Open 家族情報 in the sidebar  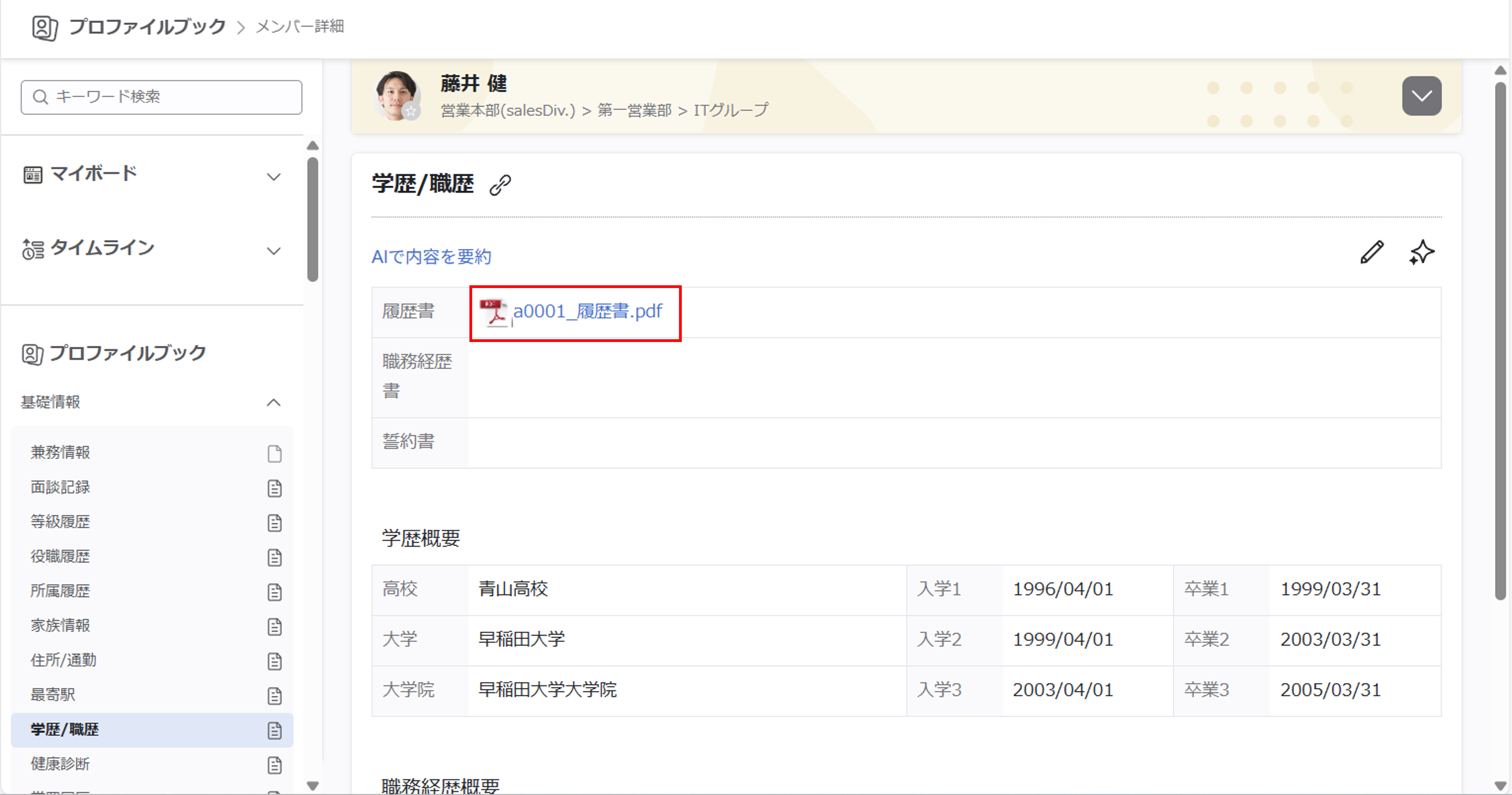pos(60,625)
